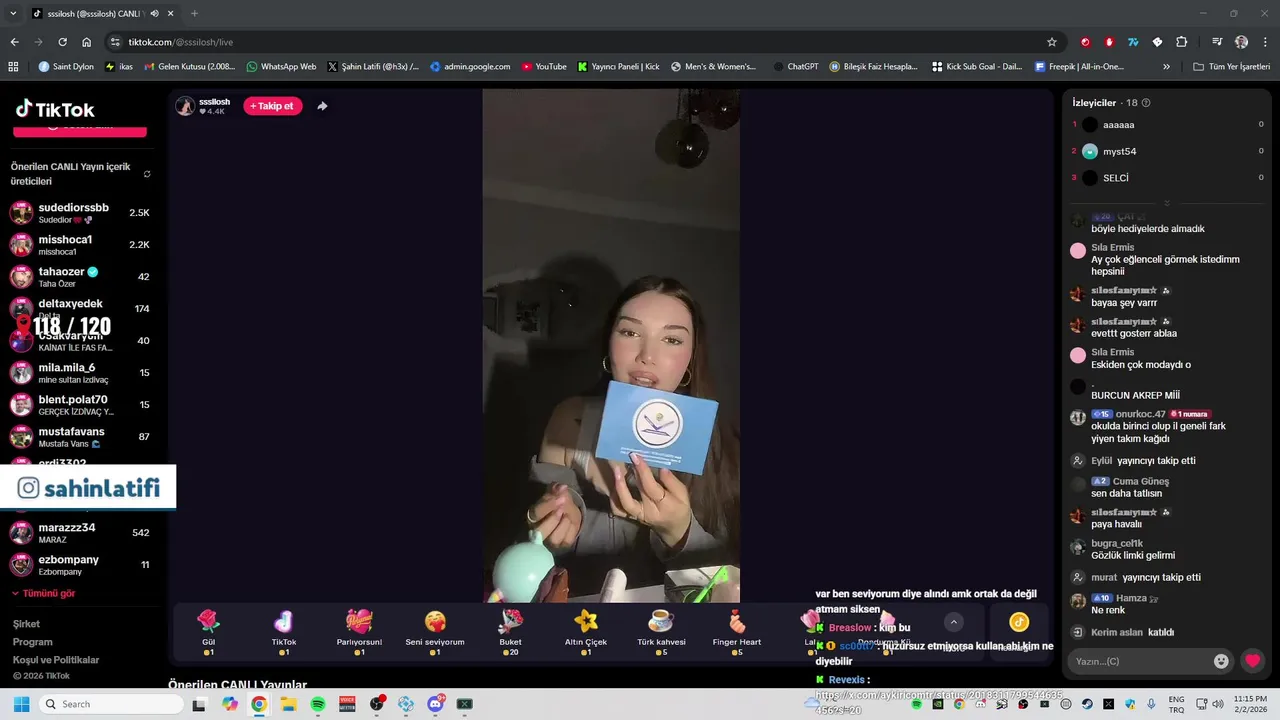Click the TikTok logo in the sidebar
The width and height of the screenshot is (1280, 720).
click(55, 109)
